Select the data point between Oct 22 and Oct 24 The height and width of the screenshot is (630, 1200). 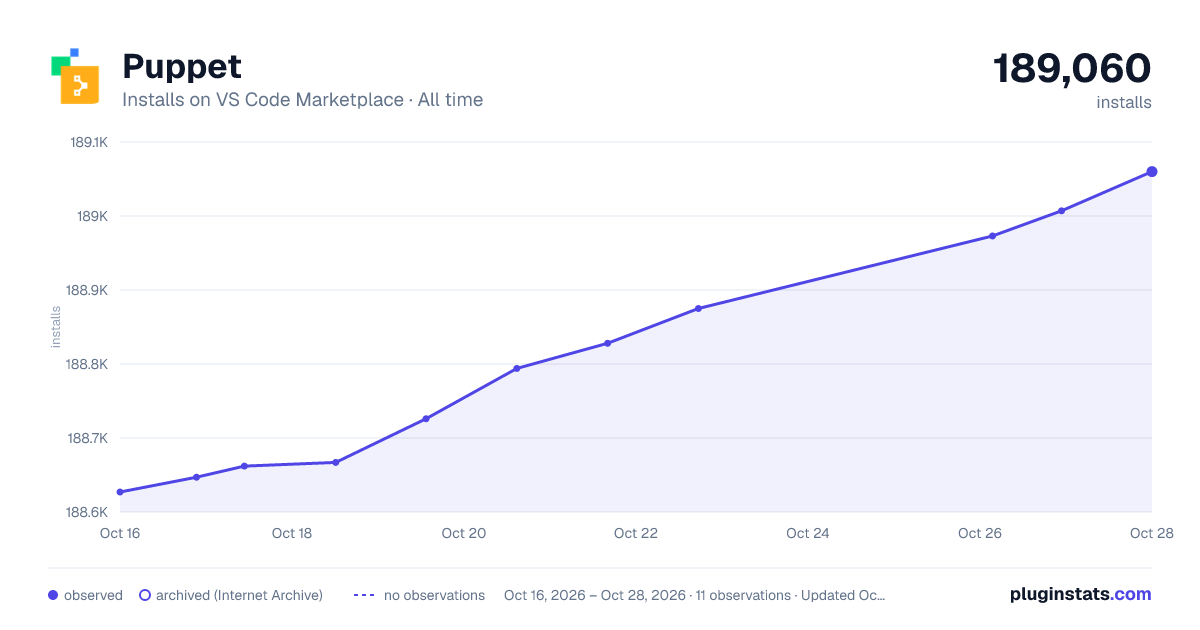click(698, 308)
